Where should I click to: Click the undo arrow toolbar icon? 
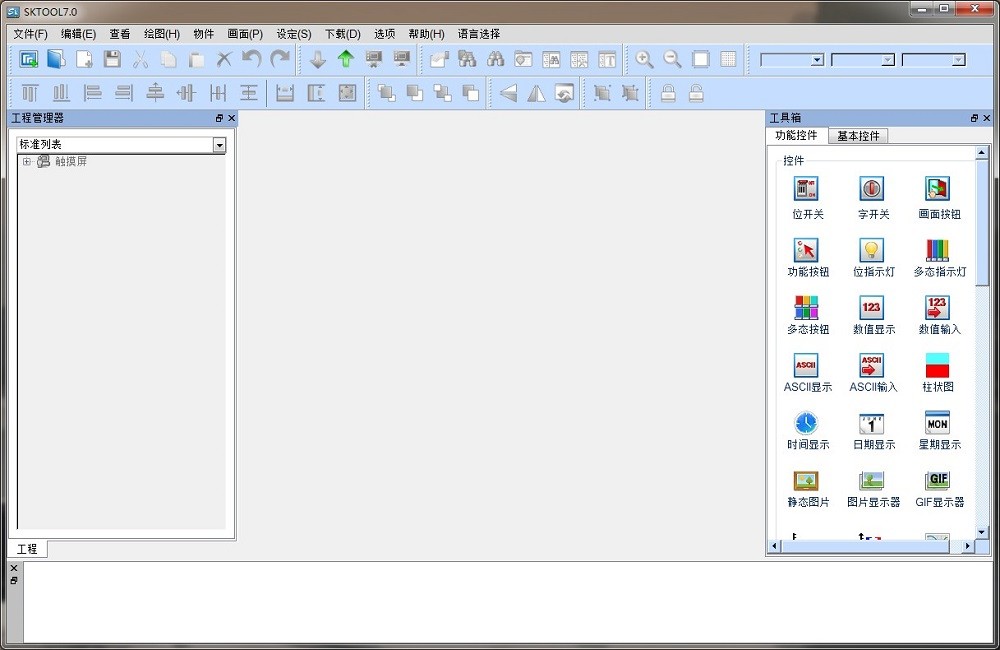click(249, 60)
